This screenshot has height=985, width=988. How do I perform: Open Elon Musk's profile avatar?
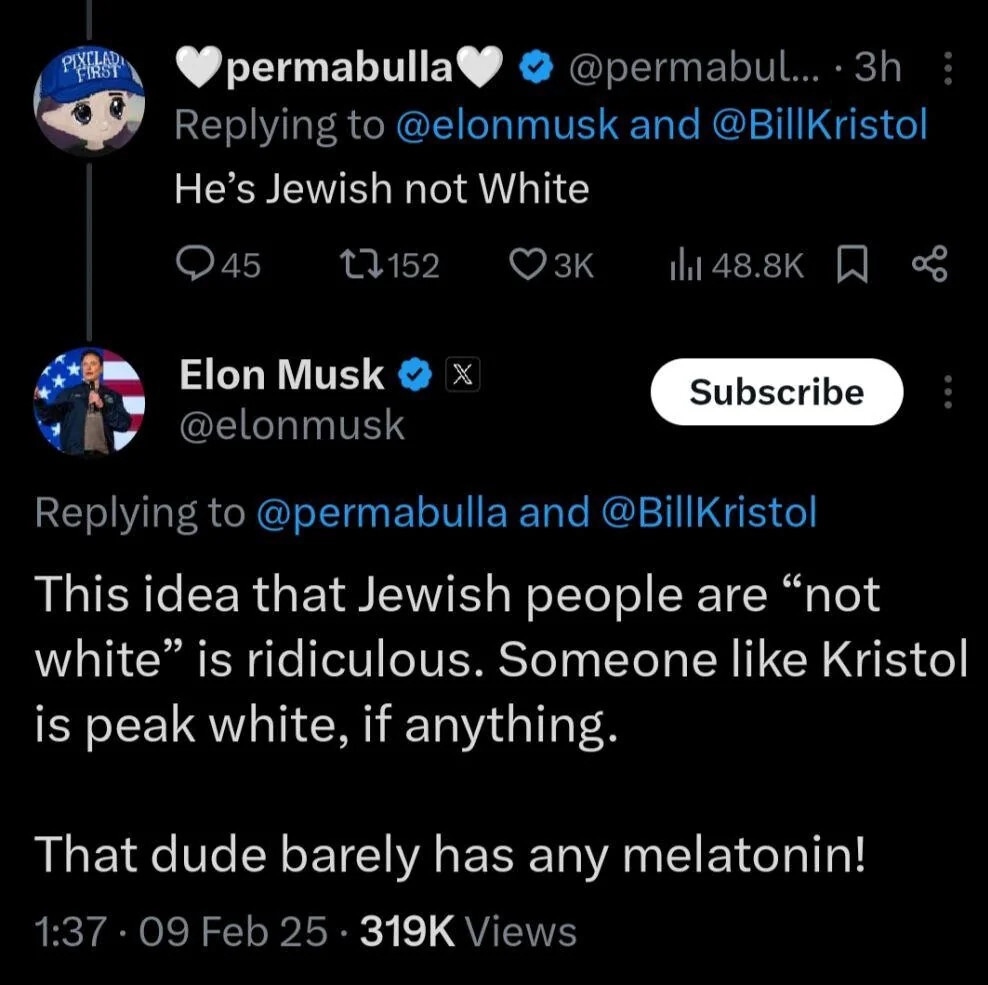click(x=89, y=401)
